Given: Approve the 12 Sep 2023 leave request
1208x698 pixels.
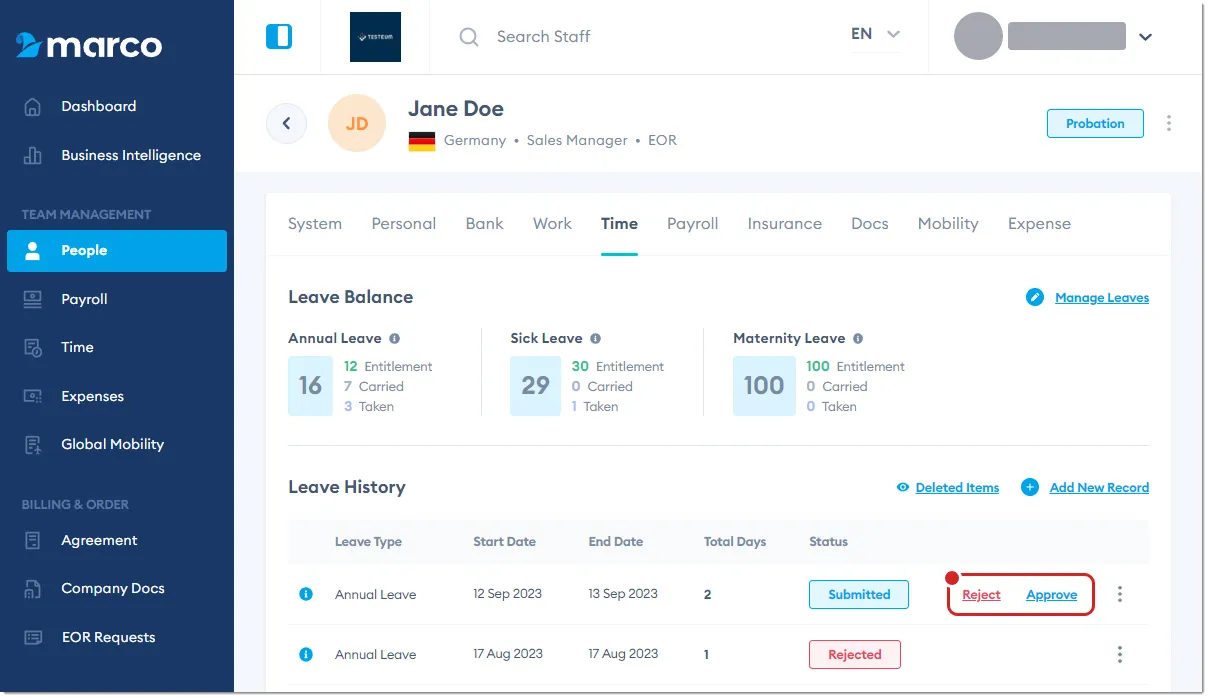Looking at the screenshot, I should coord(1052,595).
